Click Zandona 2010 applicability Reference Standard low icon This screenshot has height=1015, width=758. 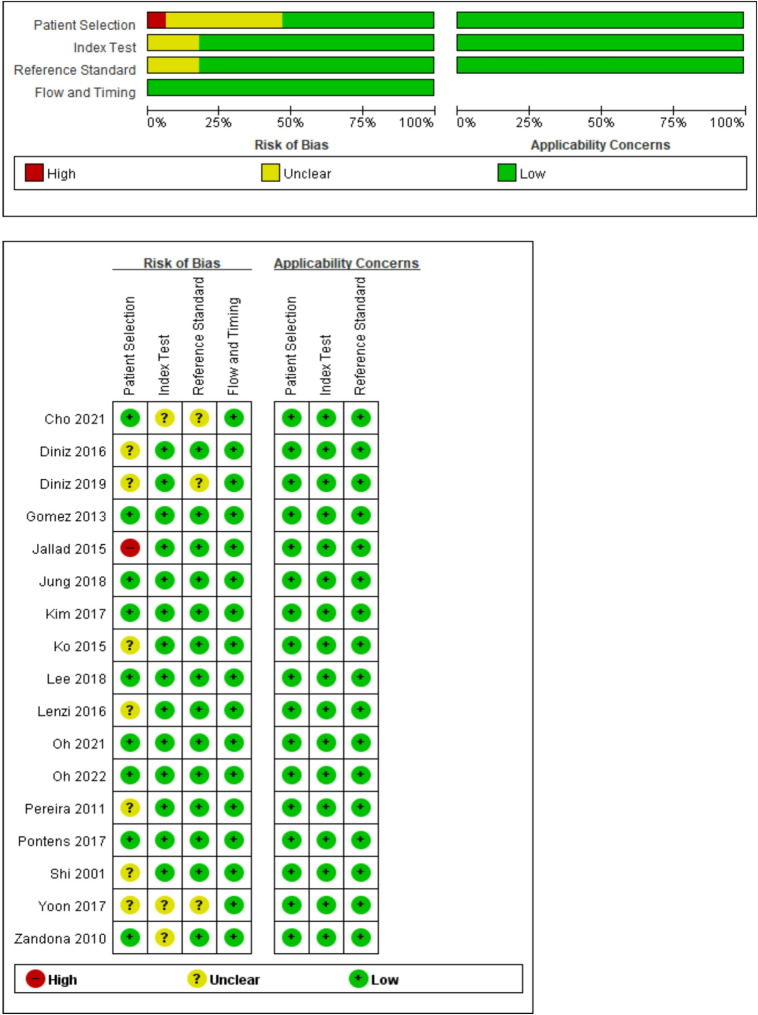click(x=361, y=937)
